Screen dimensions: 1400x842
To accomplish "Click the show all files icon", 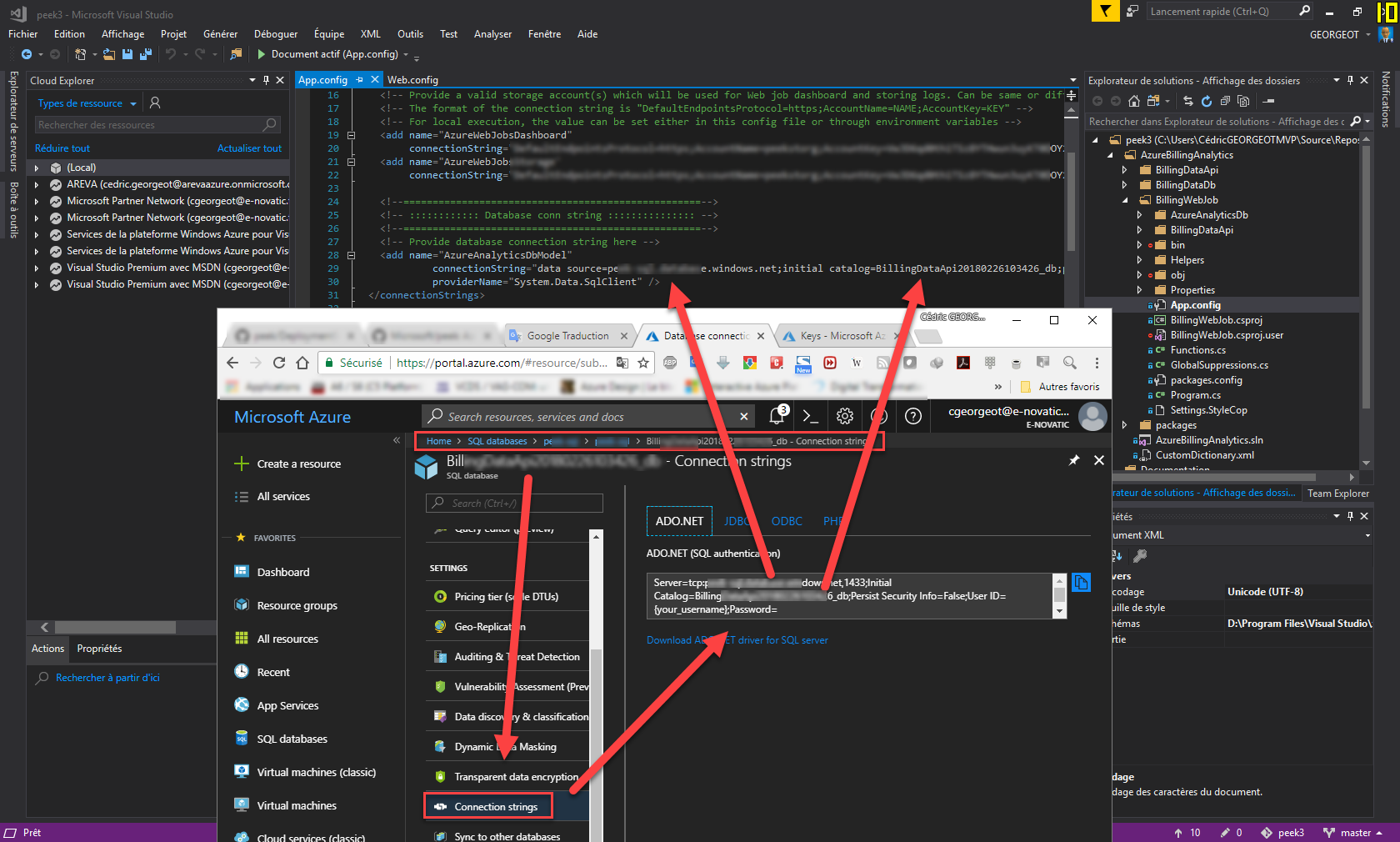I will tap(1243, 101).
